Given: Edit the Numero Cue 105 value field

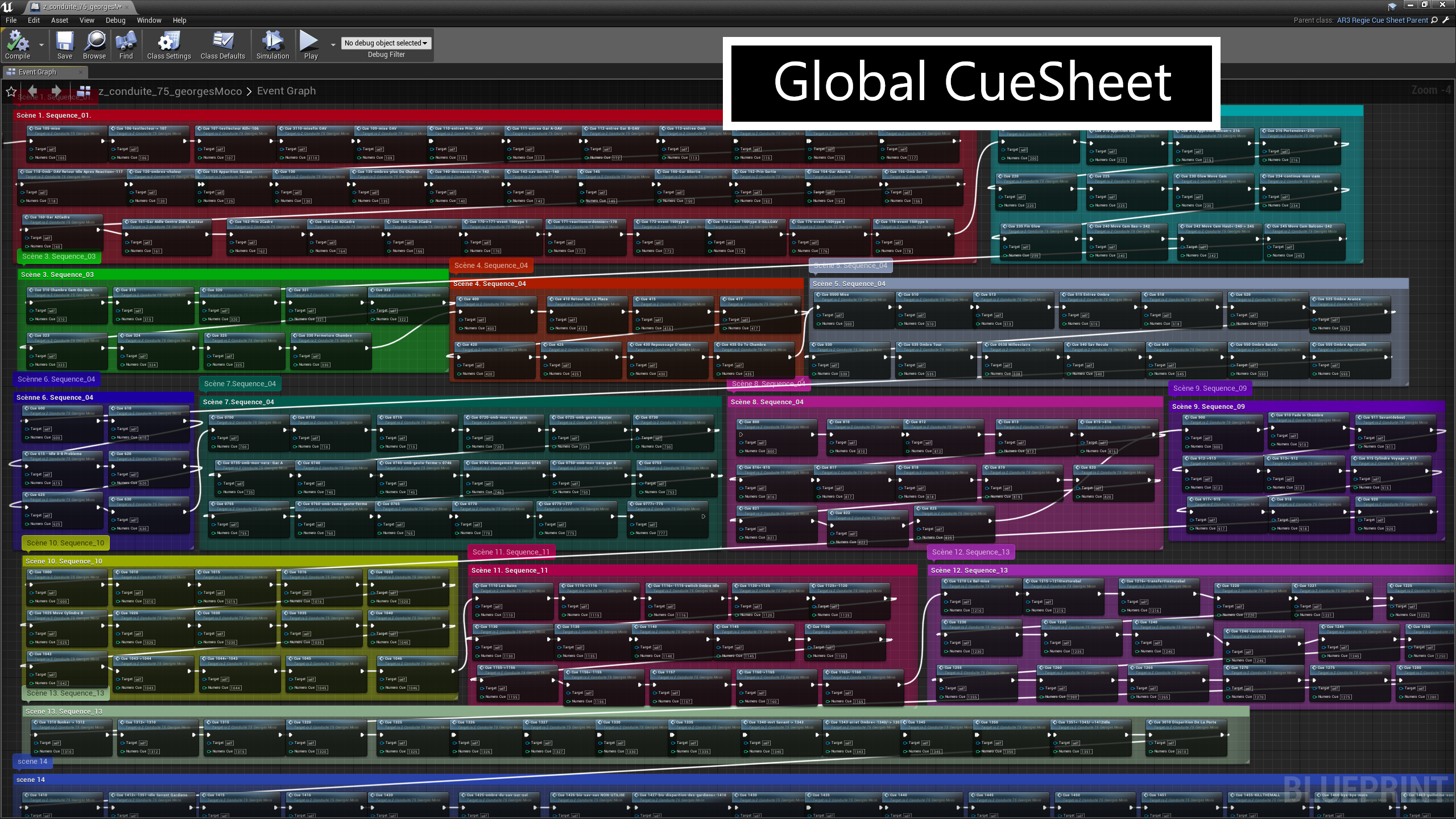Looking at the screenshot, I should point(61,158).
